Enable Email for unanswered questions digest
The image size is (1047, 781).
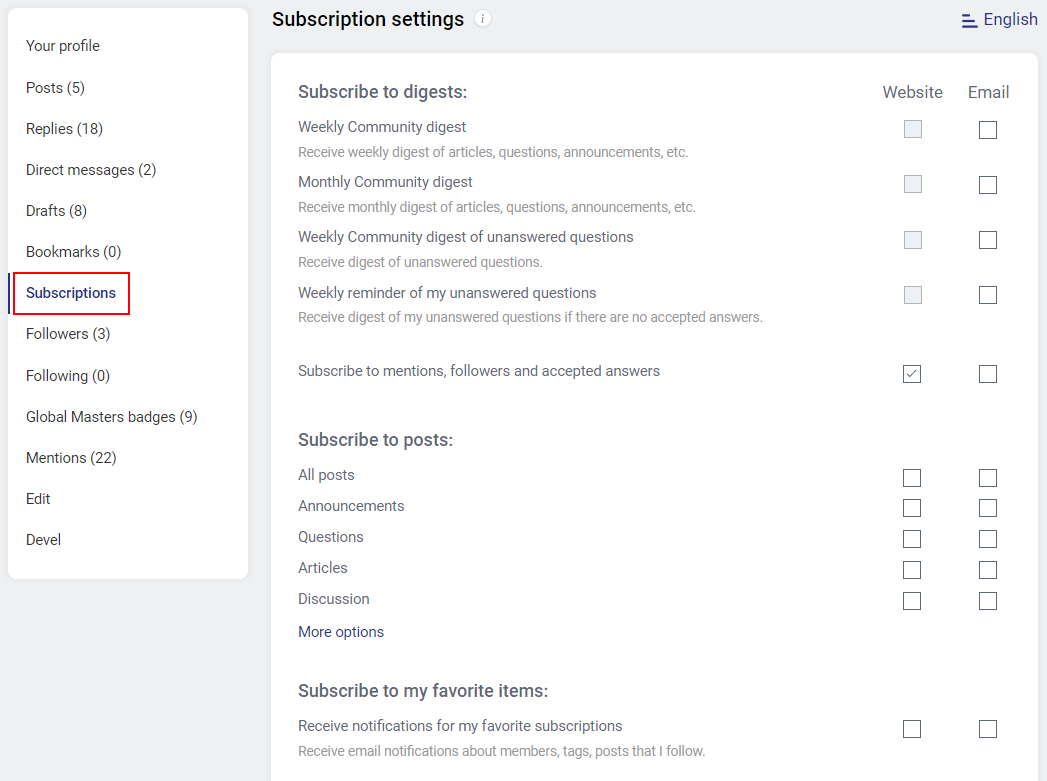(988, 240)
